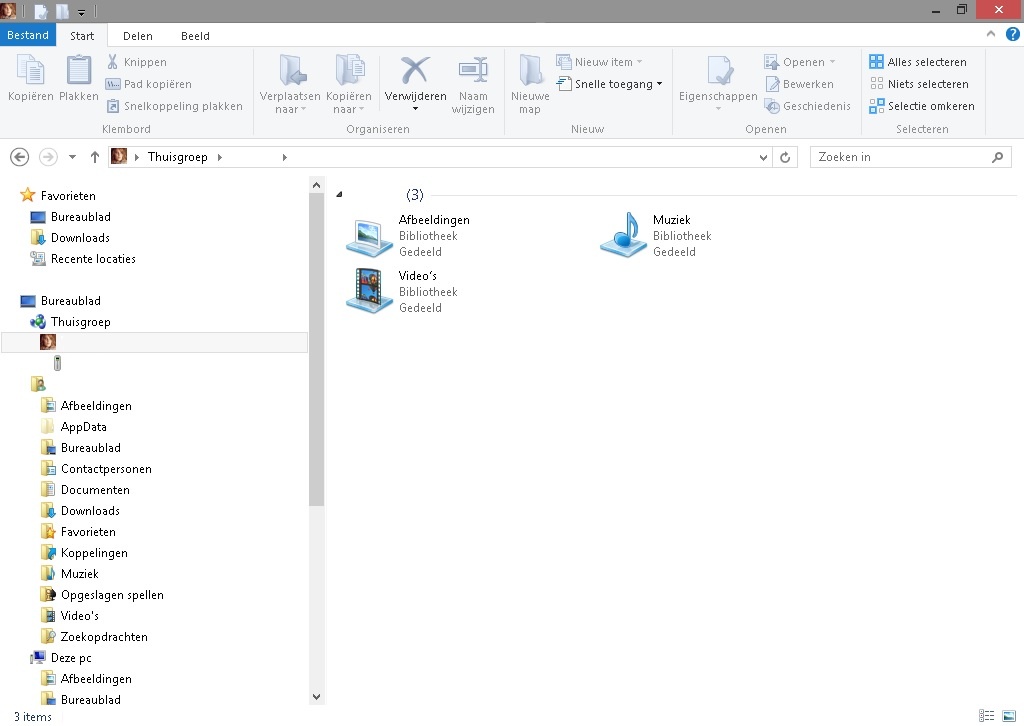Switch to the Start ribbon tab

[x=82, y=36]
